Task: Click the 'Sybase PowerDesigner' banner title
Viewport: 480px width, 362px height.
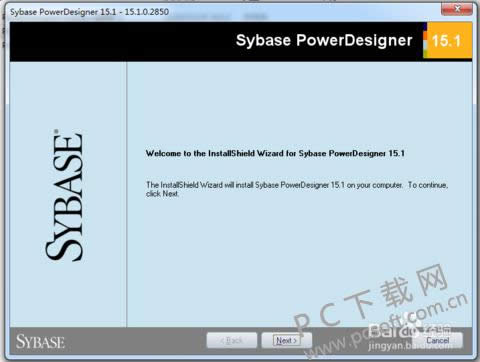Action: (x=324, y=40)
